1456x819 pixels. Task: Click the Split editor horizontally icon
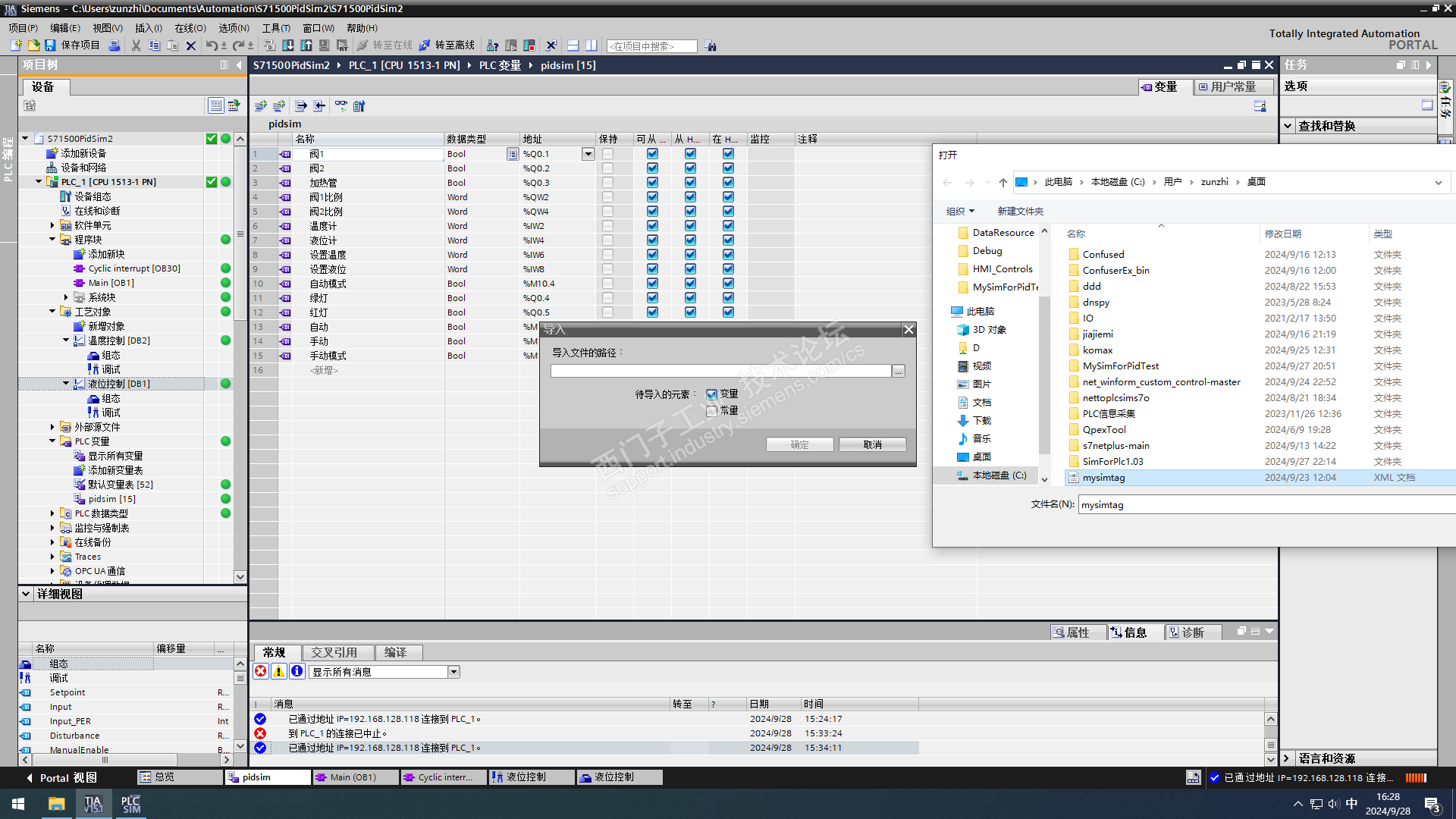pos(573,45)
